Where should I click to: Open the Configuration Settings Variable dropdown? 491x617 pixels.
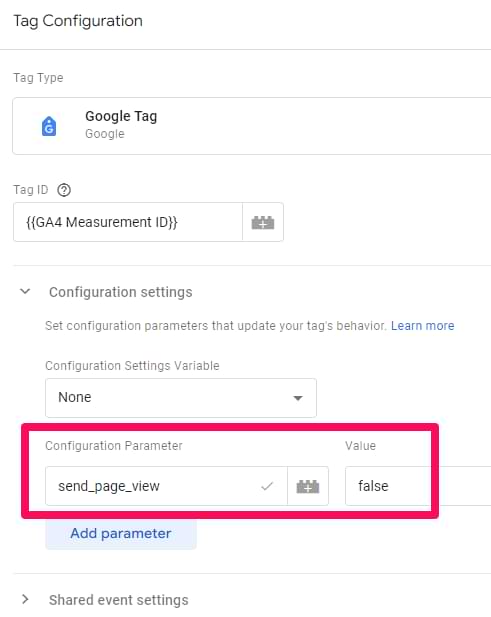tap(181, 398)
